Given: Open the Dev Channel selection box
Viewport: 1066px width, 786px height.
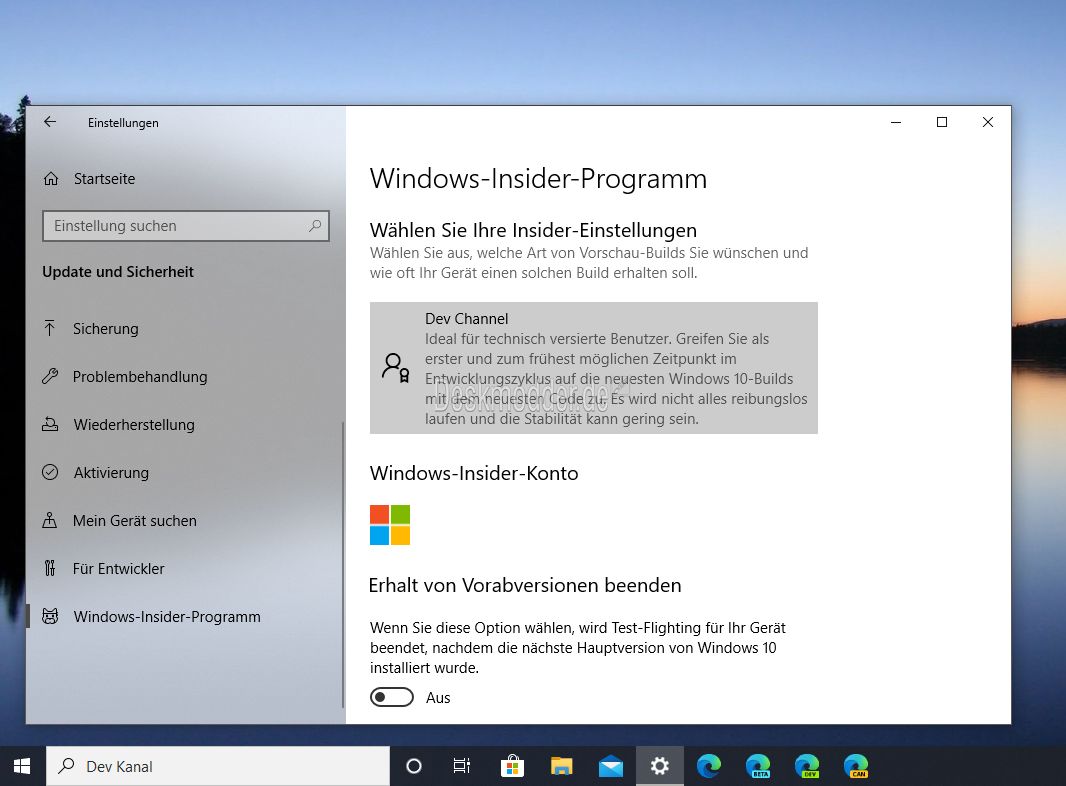Looking at the screenshot, I should pyautogui.click(x=594, y=368).
